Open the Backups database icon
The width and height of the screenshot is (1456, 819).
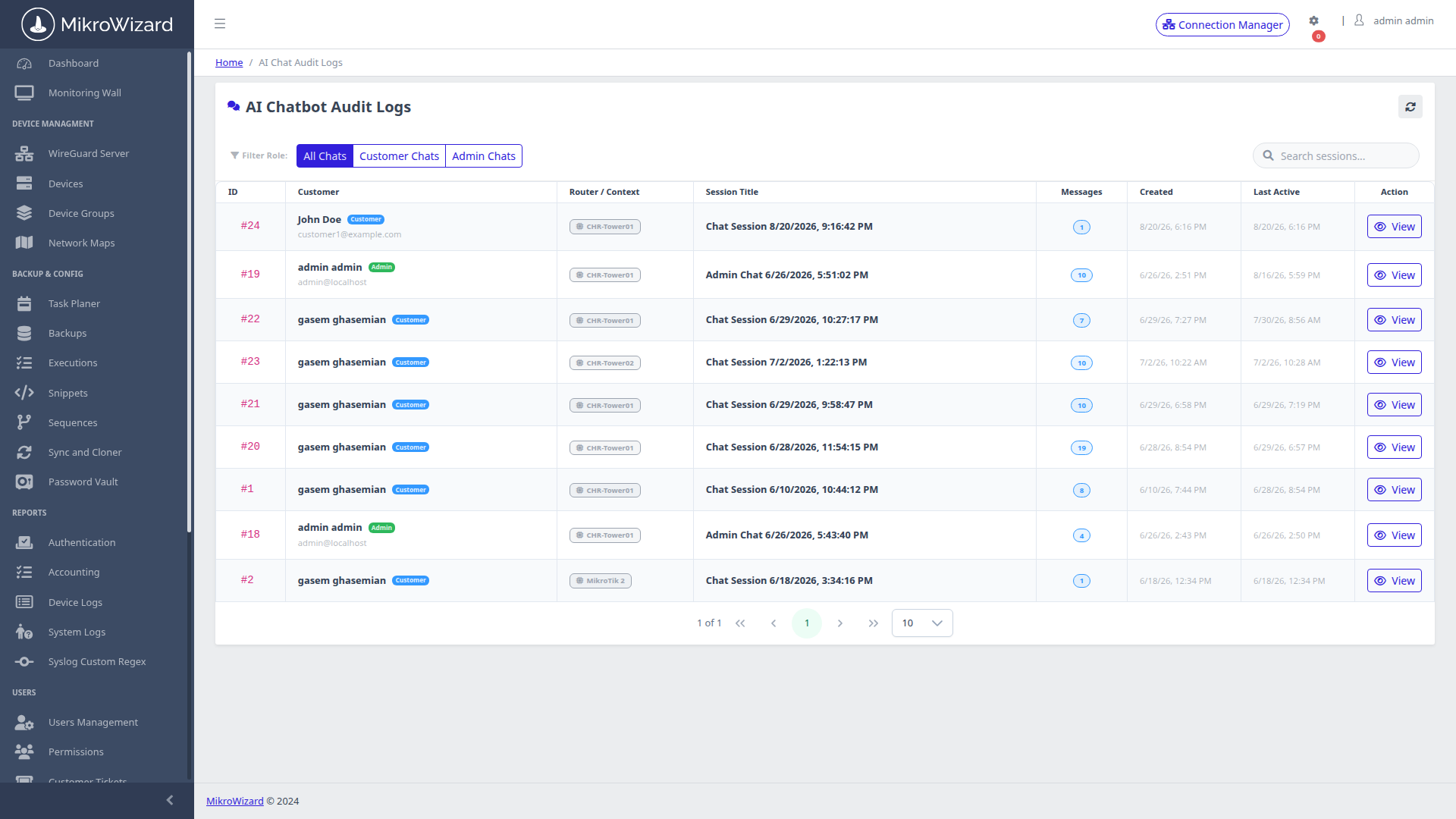pyautogui.click(x=24, y=333)
